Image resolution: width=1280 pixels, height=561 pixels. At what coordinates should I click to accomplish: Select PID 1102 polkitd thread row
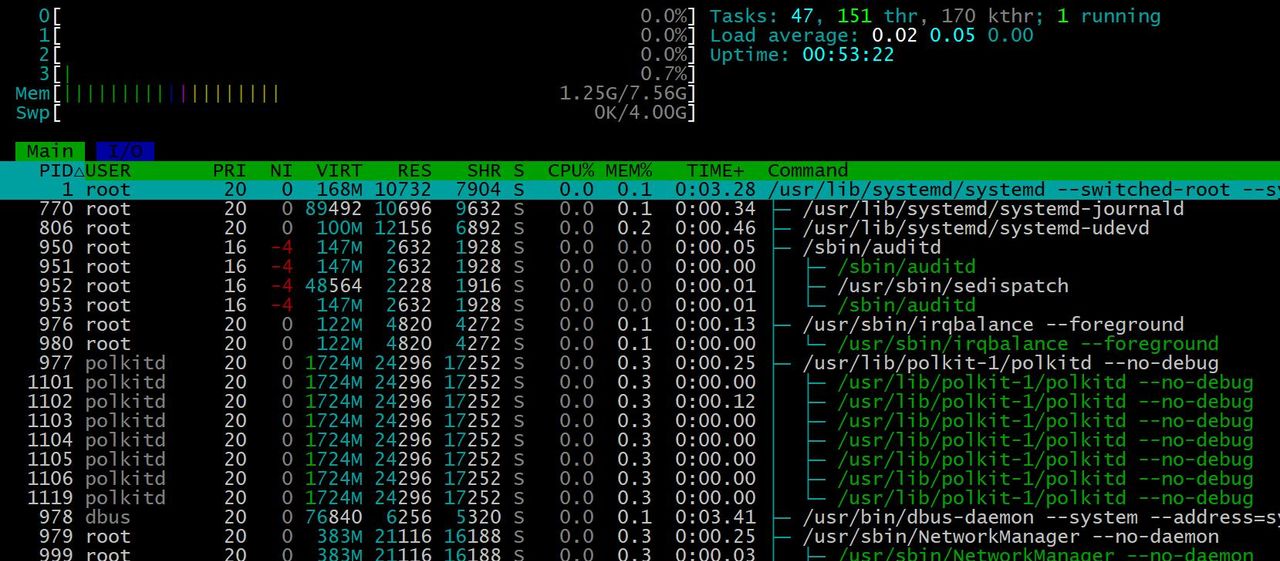coord(640,401)
